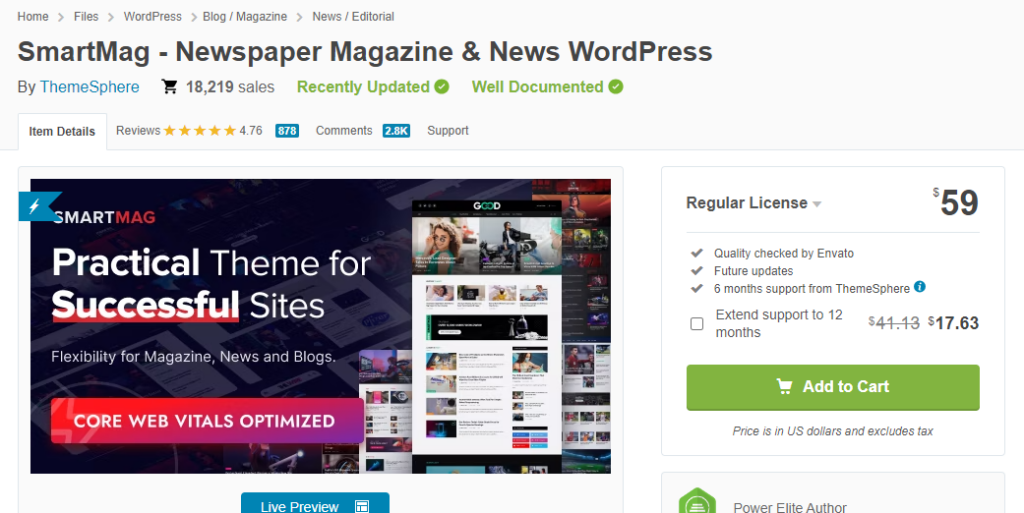Toggle Extend support to 12 months checkbox

point(697,324)
